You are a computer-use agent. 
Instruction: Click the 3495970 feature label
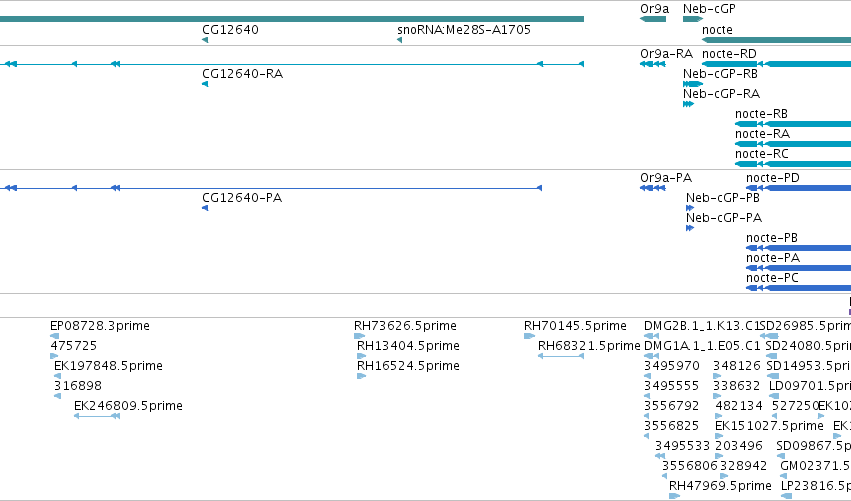click(x=672, y=366)
